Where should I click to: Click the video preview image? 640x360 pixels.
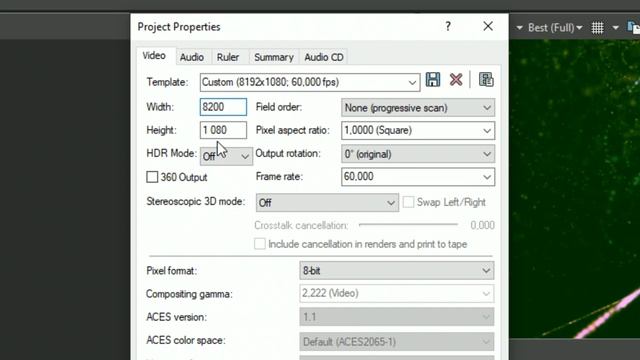574,189
